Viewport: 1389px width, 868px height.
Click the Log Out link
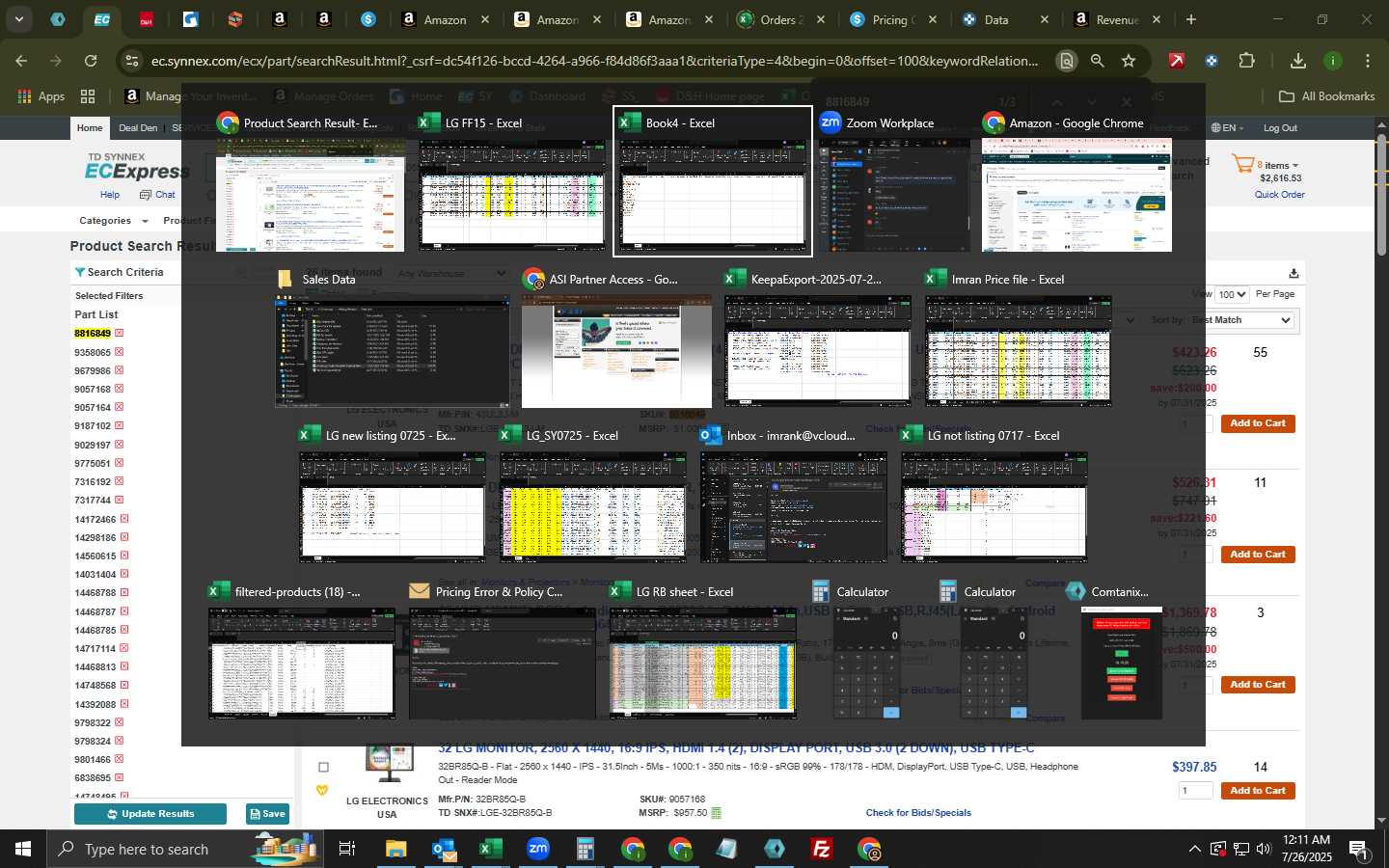point(1280,128)
